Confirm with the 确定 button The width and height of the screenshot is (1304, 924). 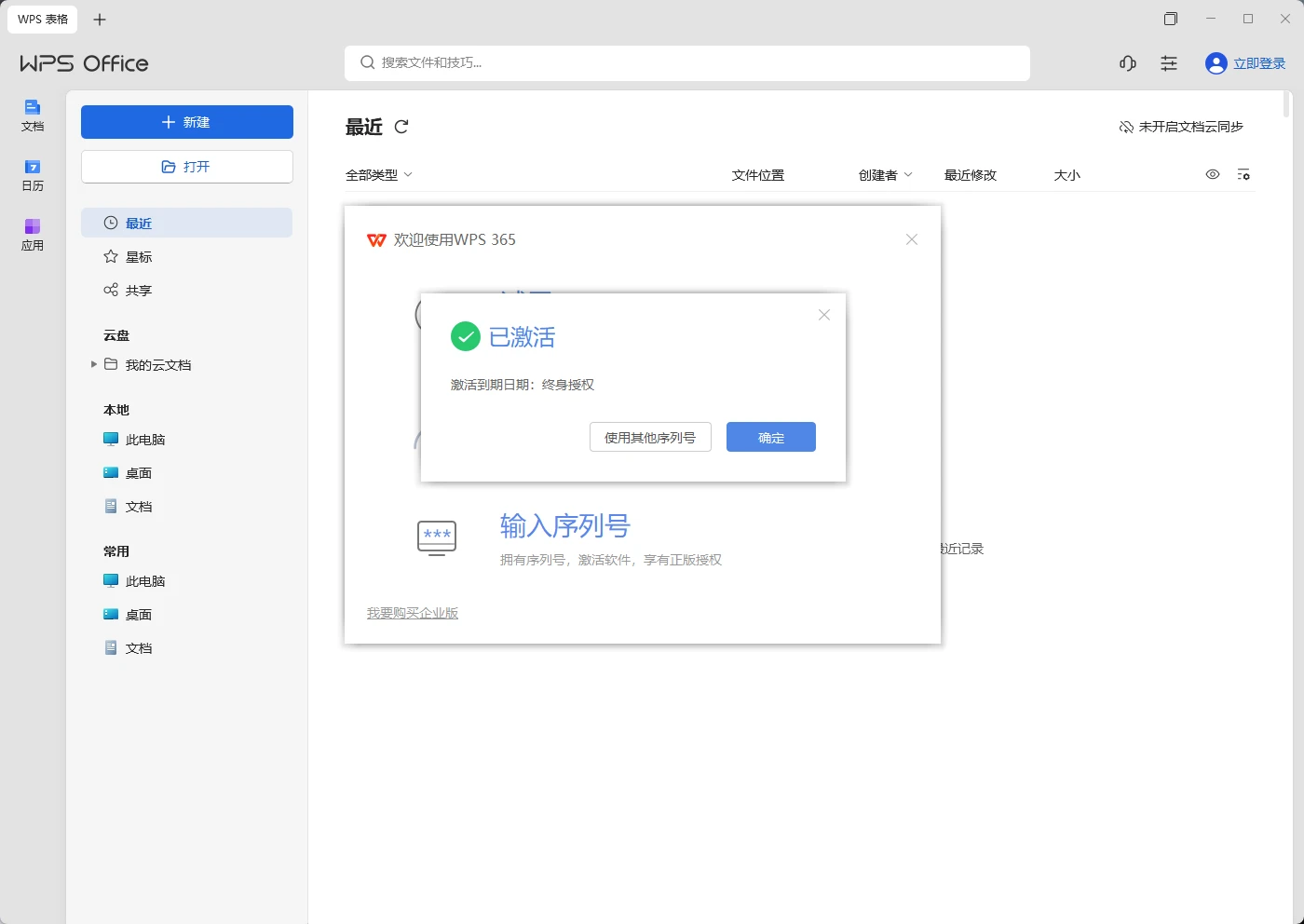coord(771,437)
